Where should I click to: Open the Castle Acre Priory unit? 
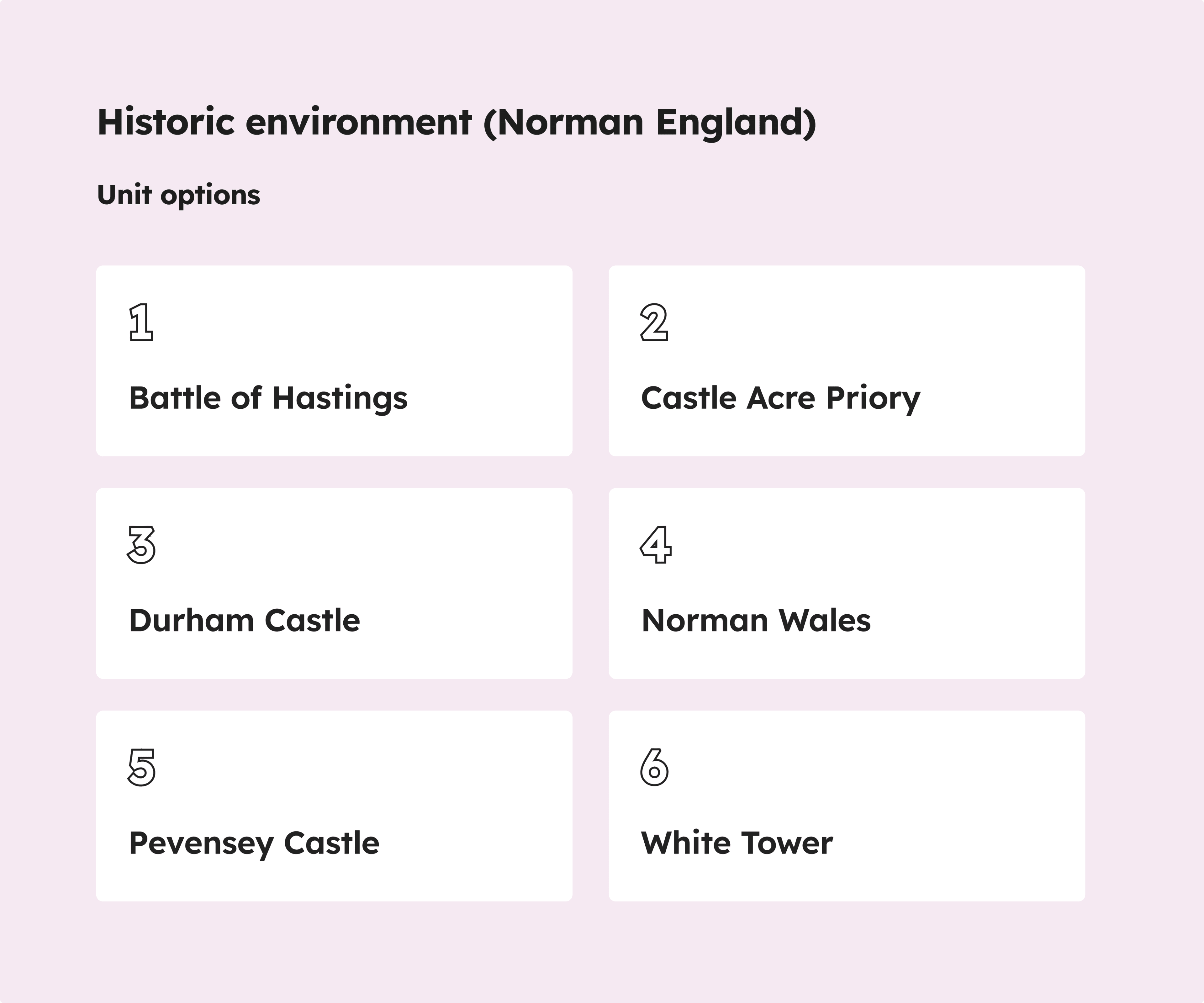(x=780, y=398)
